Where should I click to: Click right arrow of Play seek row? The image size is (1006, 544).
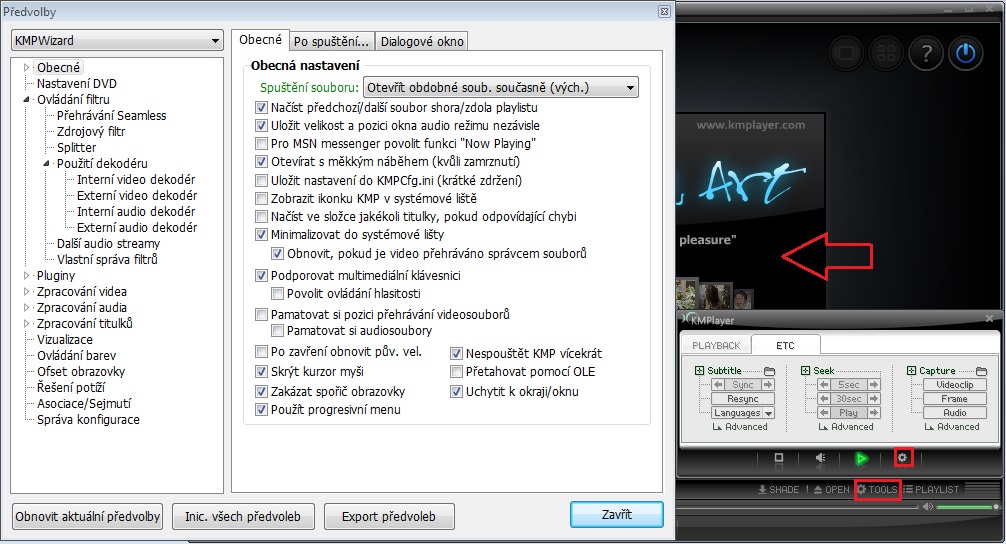pos(873,413)
